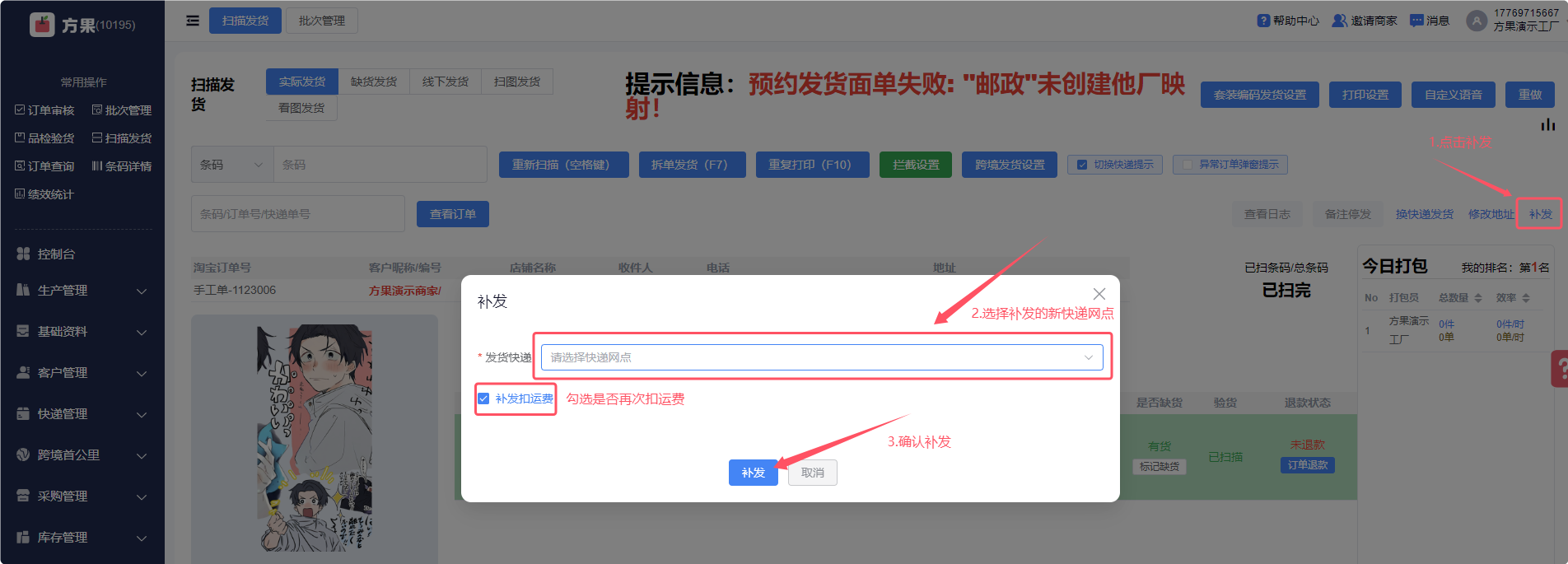Viewport: 1568px width, 564px height.
Task: Select 实际发货 tab
Action: coord(302,82)
